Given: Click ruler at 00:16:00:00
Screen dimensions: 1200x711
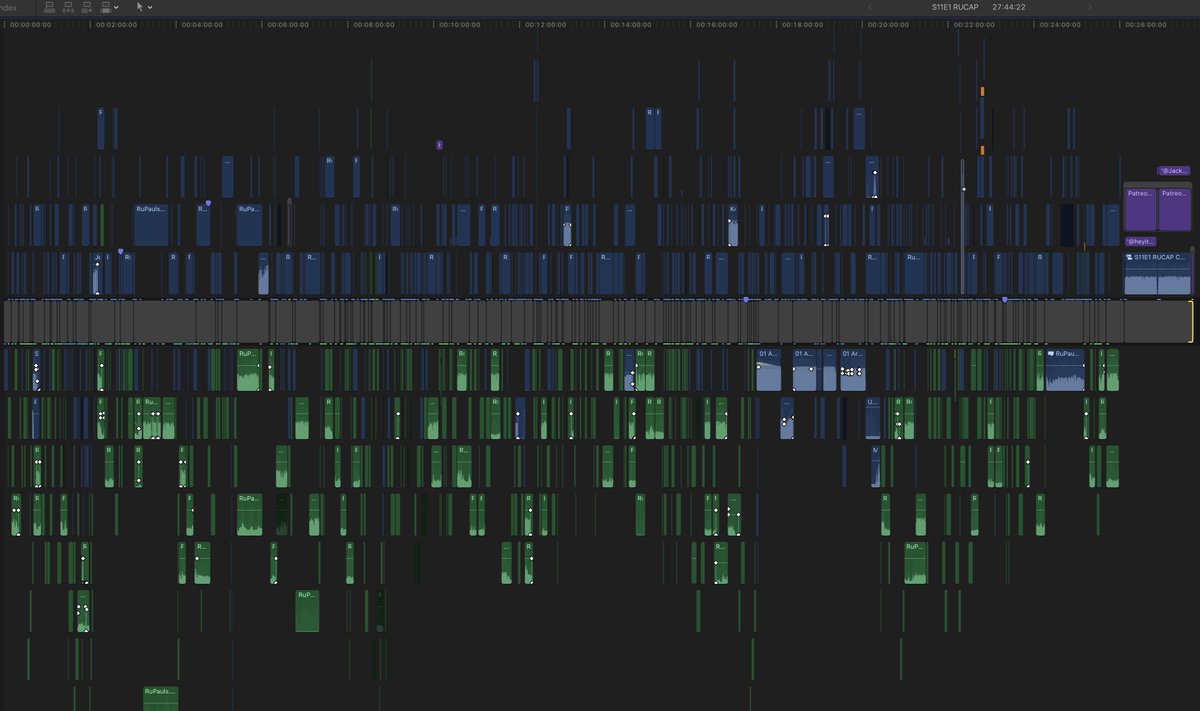Looking at the screenshot, I should click(718, 24).
